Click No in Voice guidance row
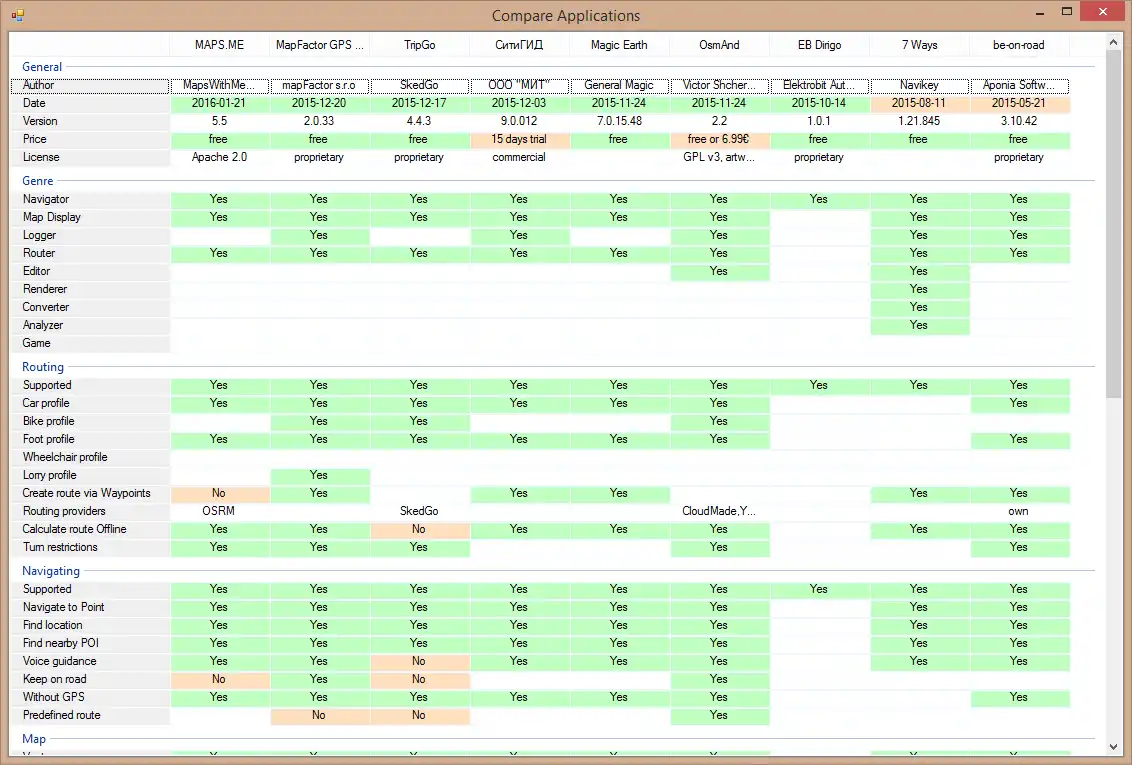 point(419,662)
